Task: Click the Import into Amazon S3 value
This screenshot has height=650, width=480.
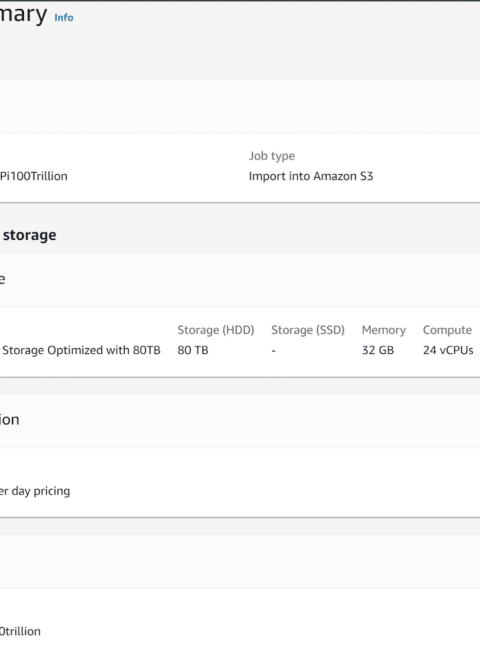Action: [x=311, y=176]
